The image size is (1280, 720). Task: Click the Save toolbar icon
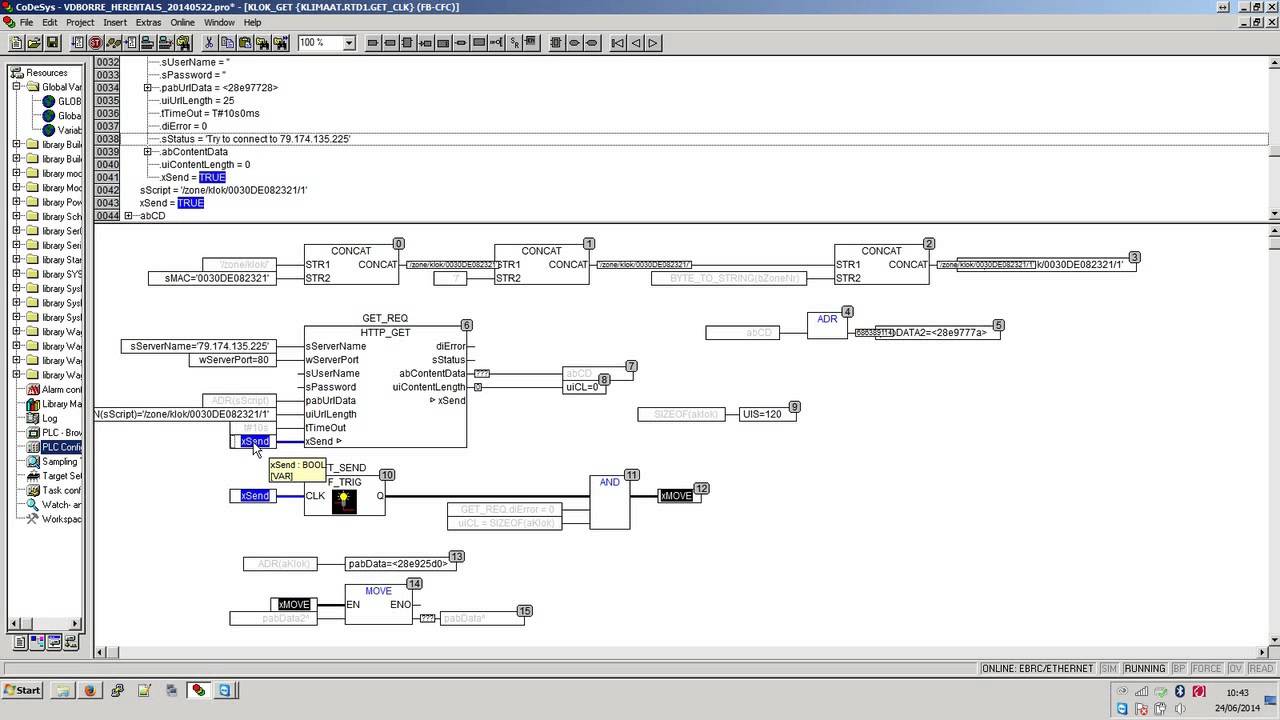click(x=52, y=43)
